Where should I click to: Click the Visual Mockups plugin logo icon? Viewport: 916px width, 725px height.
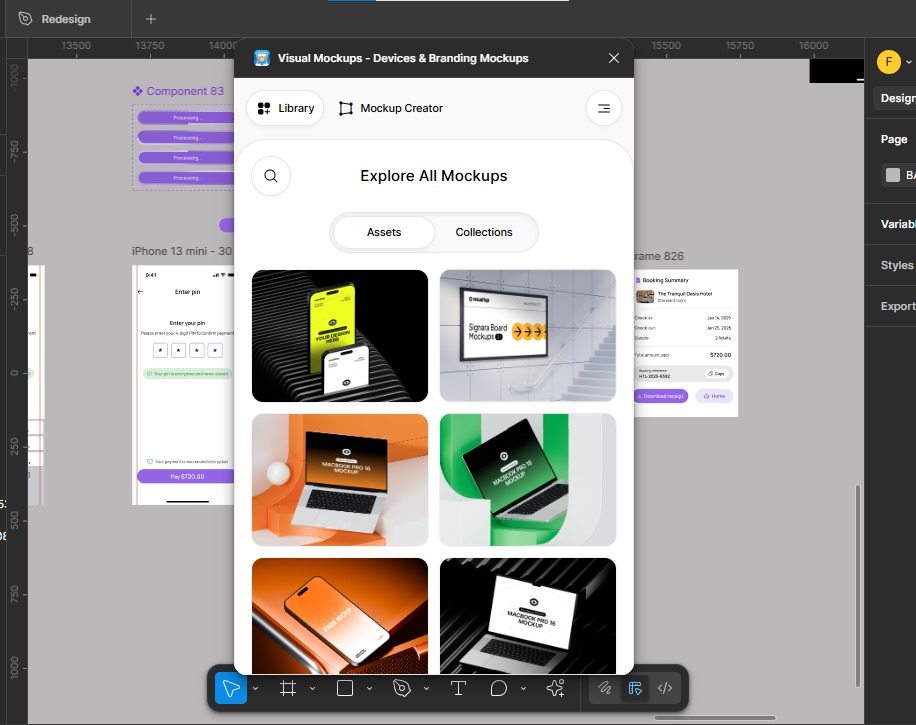[262, 58]
